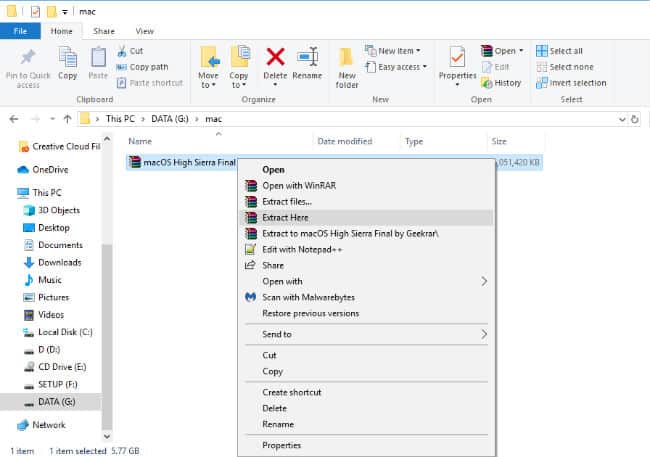Click Invert selection in the ribbon
This screenshot has height=457, width=650.
tap(571, 83)
